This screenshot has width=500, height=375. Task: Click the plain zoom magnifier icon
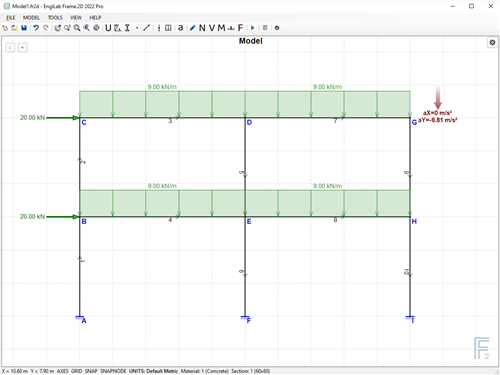click(77, 28)
